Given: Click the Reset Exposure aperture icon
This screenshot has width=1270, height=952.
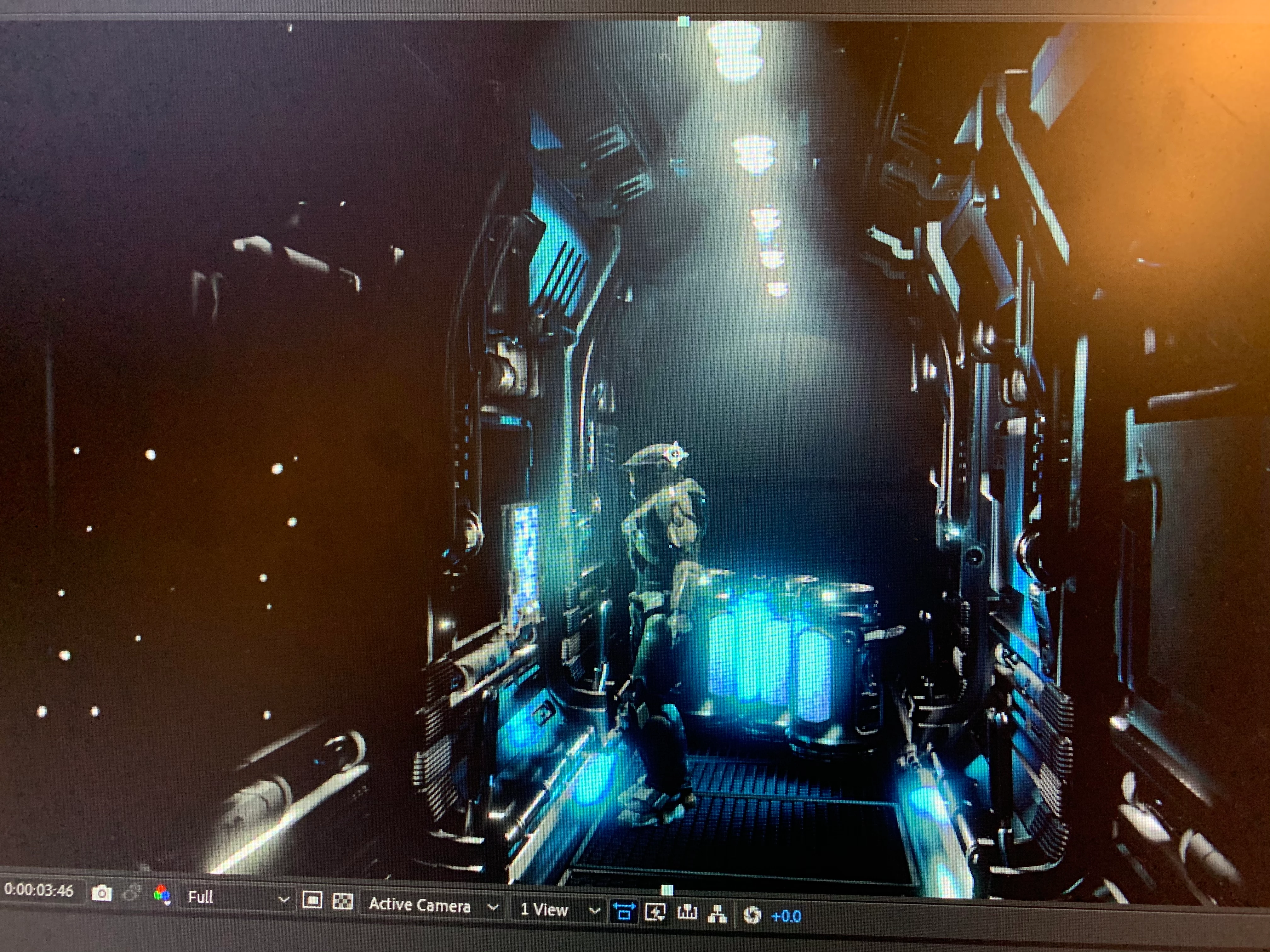Looking at the screenshot, I should 752,915.
